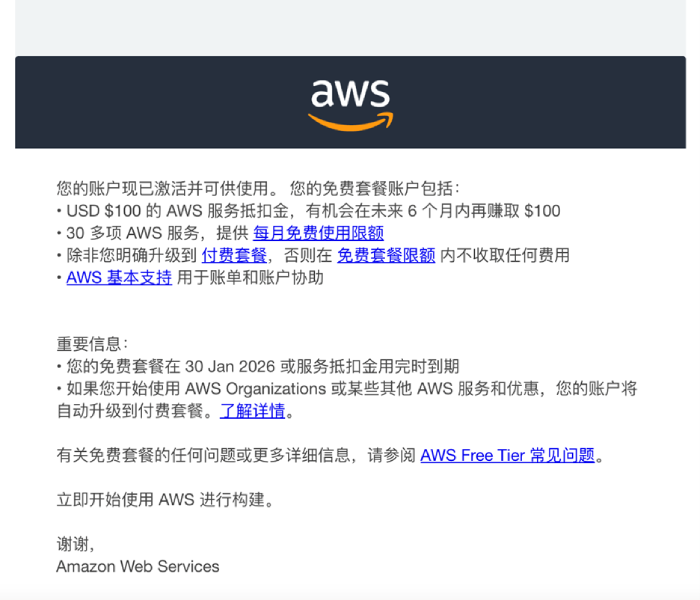Click the 立即开始使用 AWS 进行构建 line
The image size is (700, 600).
coord(164,499)
